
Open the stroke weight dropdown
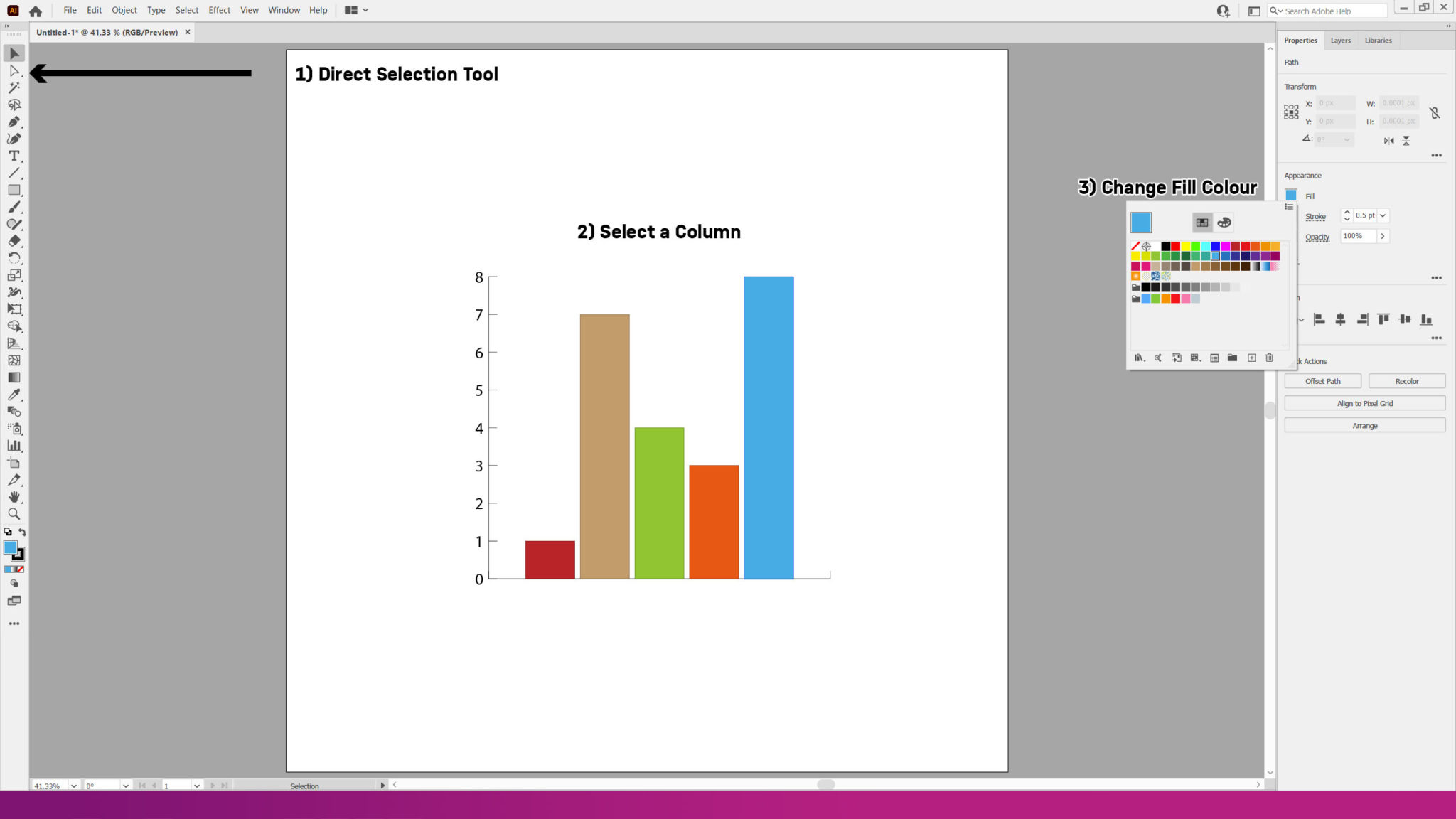tap(1383, 215)
